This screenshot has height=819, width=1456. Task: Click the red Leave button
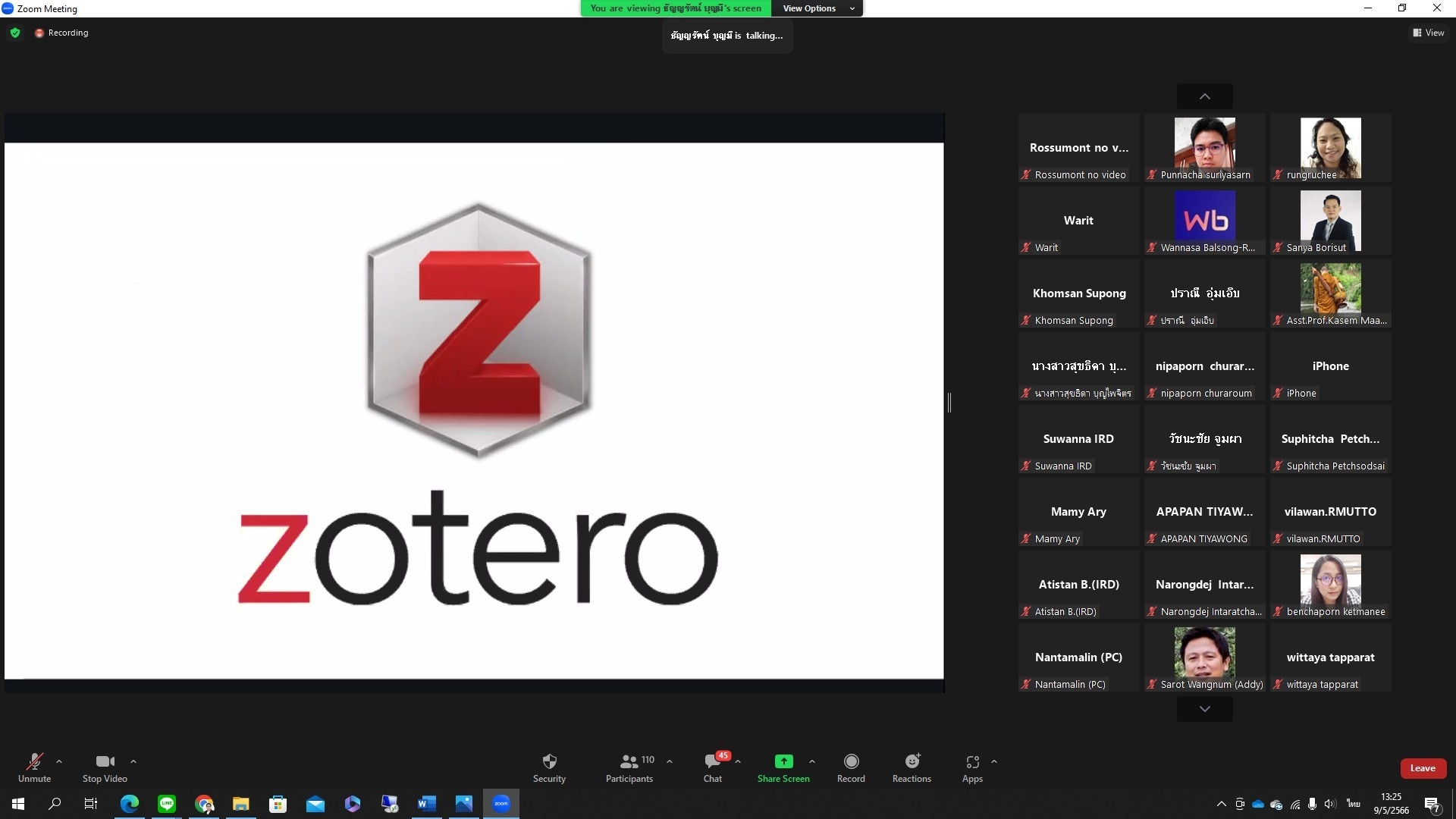pos(1423,768)
